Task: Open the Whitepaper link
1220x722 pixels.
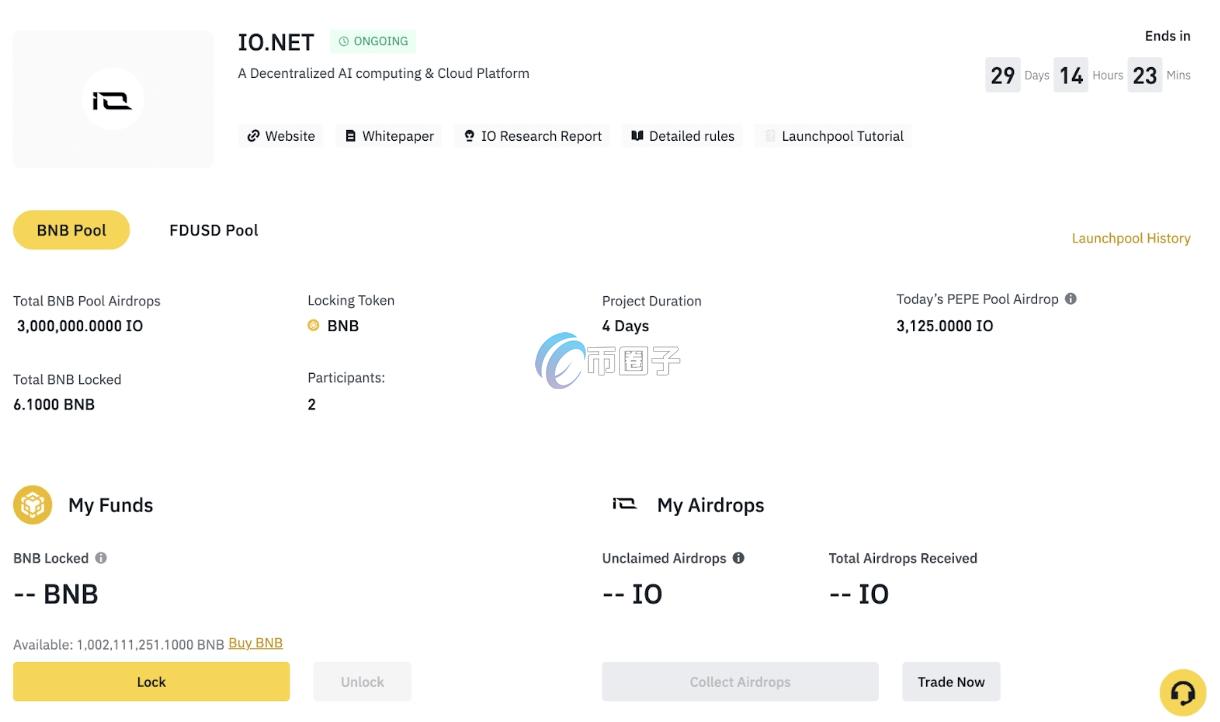Action: tap(389, 136)
